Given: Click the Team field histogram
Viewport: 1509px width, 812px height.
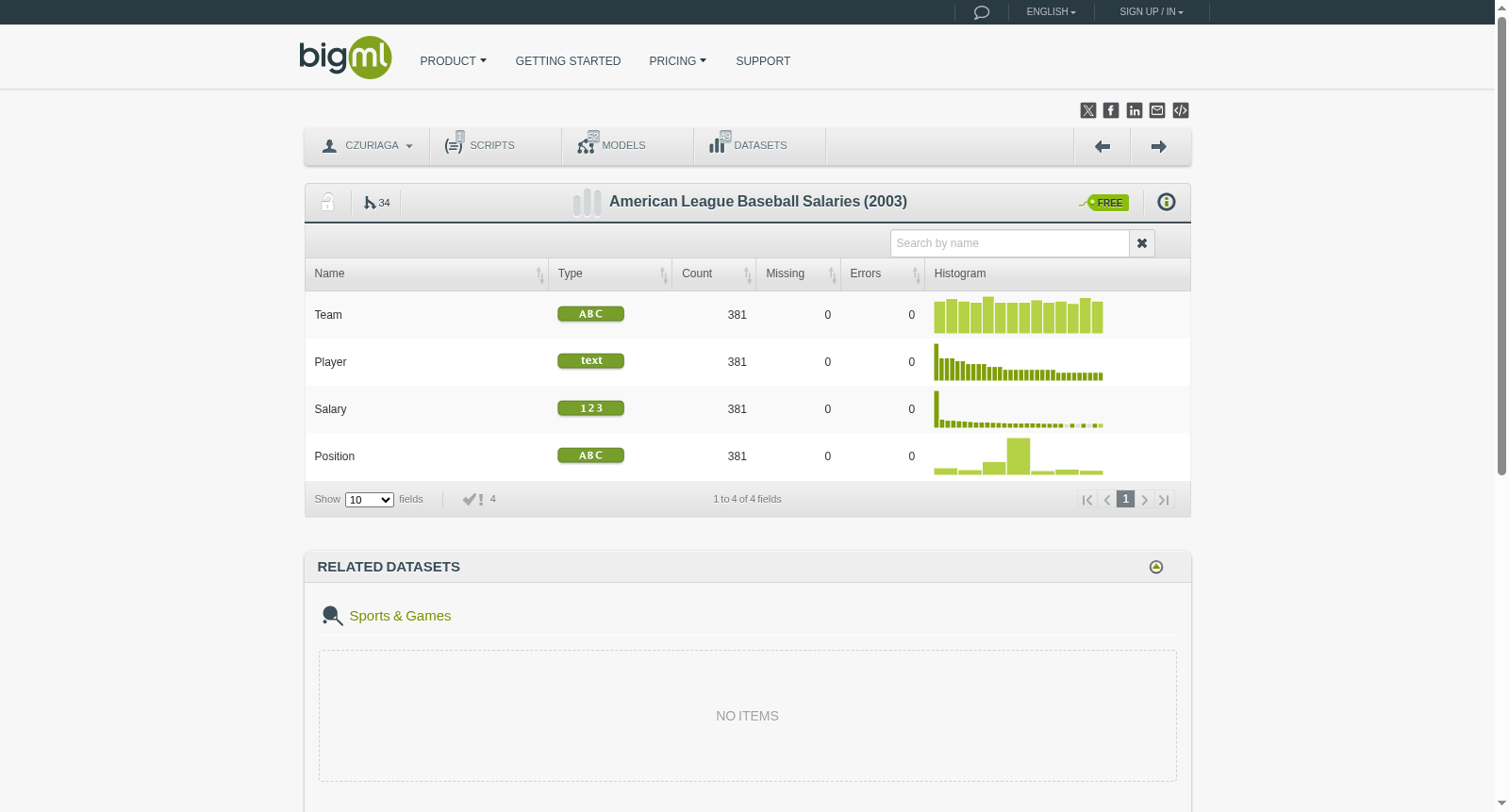Looking at the screenshot, I should click(1019, 315).
